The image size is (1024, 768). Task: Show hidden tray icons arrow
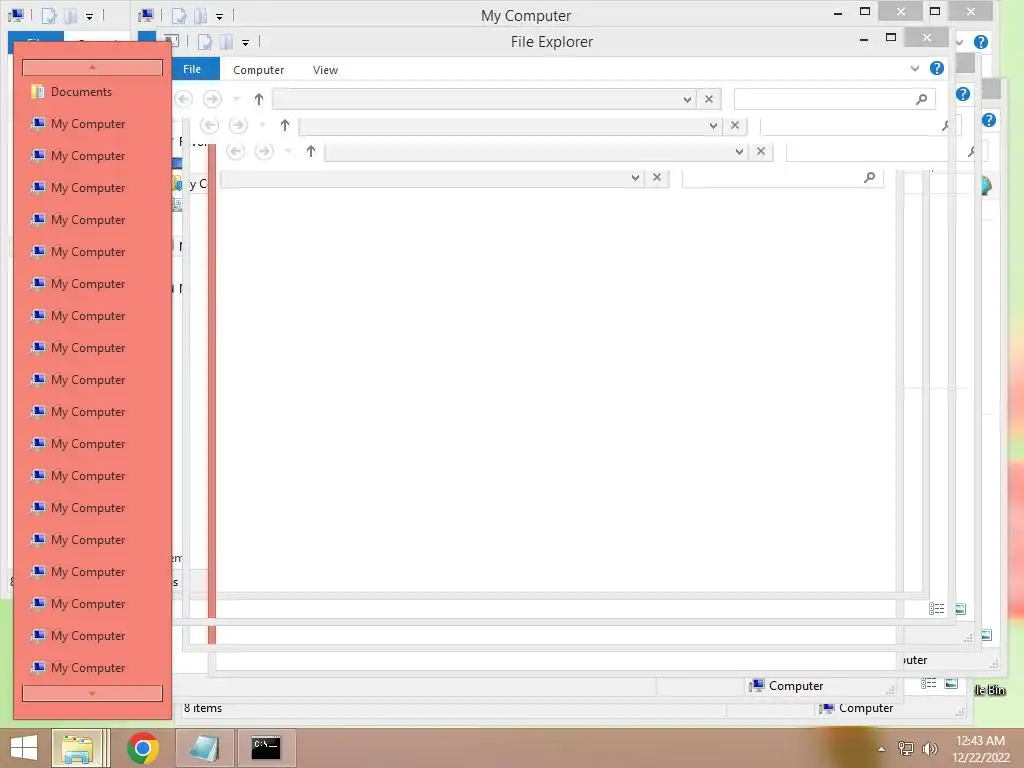point(882,749)
